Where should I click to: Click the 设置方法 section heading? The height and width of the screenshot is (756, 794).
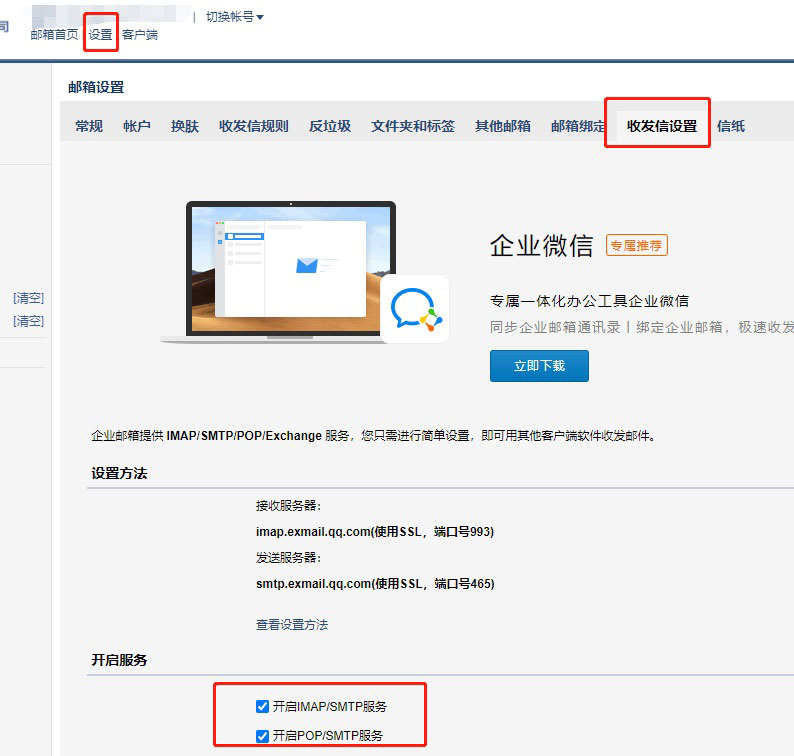tap(120, 473)
